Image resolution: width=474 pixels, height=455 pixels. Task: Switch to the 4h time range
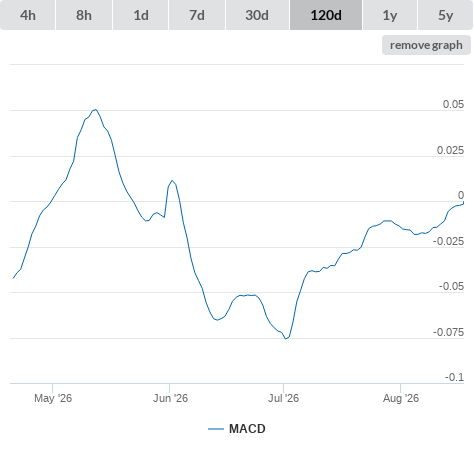coord(28,15)
